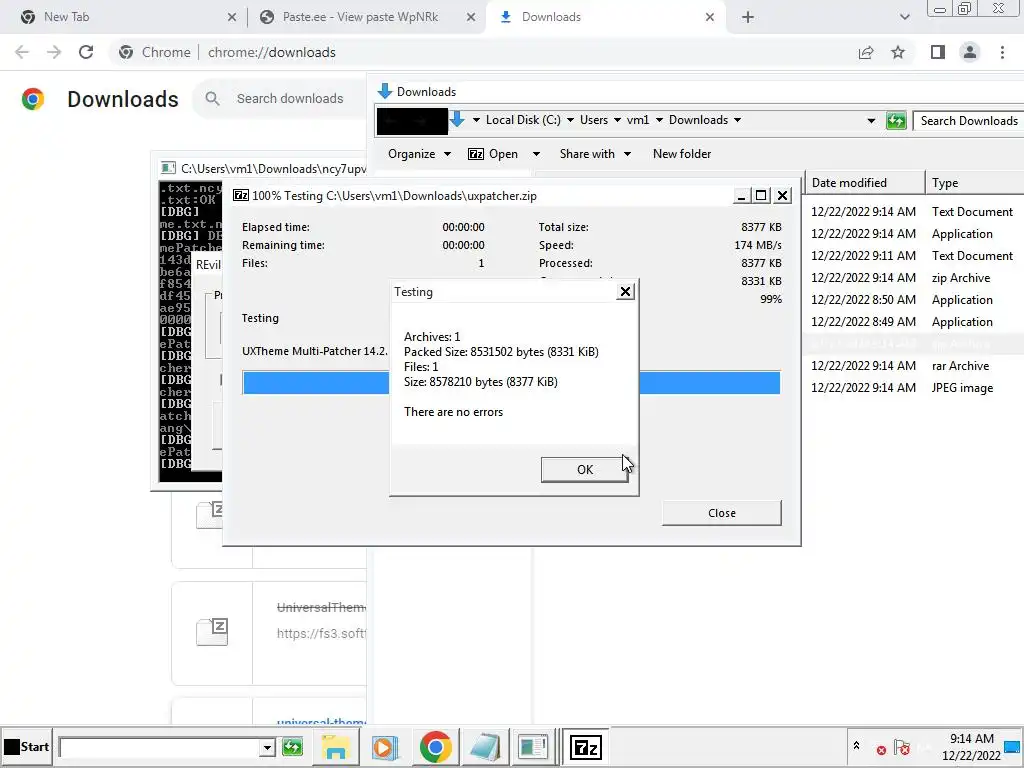Click the blue 7-Zip testing progress bar
Viewport: 1024px width, 768px height.
[x=511, y=383]
